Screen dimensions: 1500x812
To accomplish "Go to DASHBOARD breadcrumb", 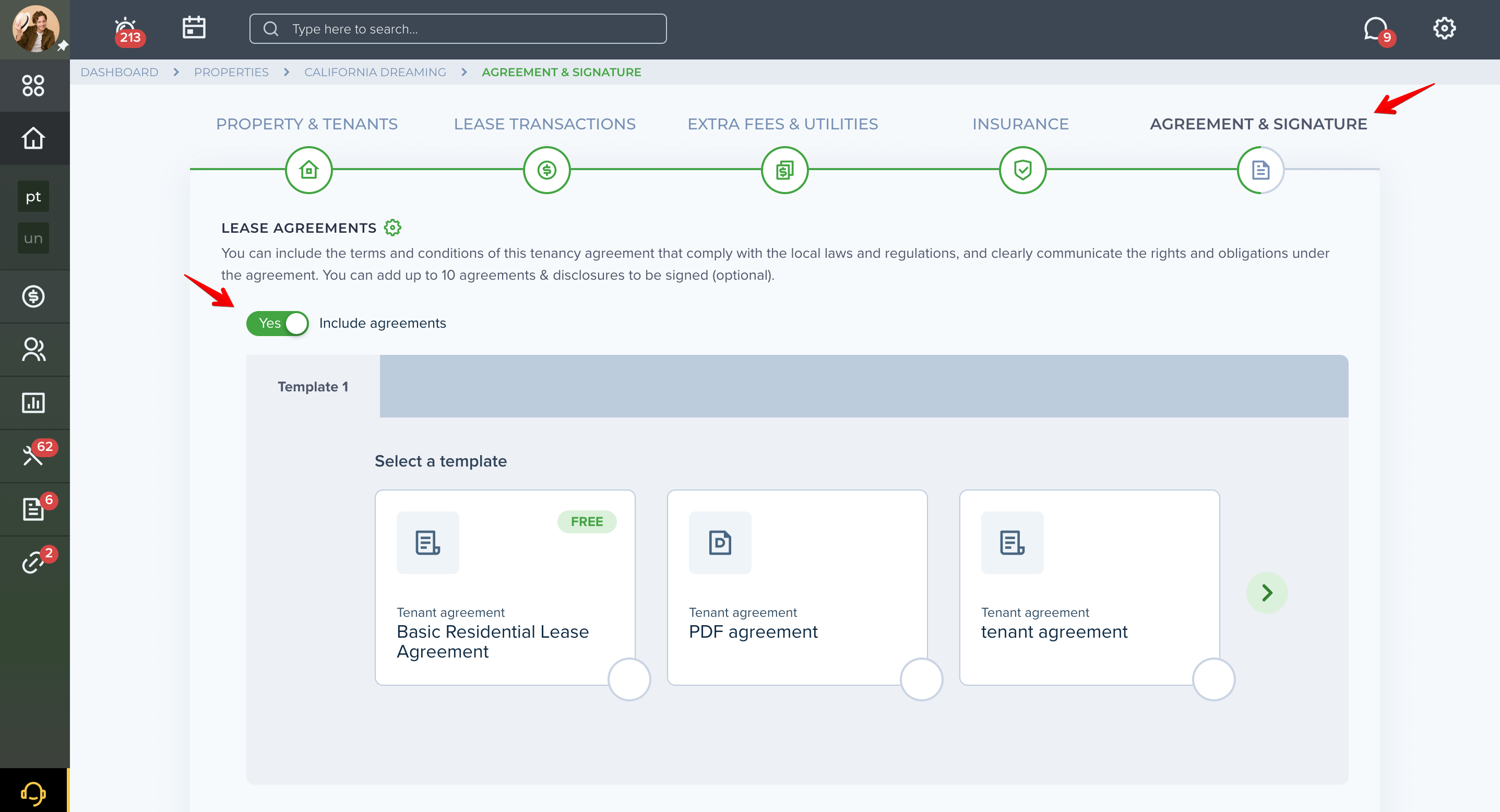I will [x=120, y=72].
